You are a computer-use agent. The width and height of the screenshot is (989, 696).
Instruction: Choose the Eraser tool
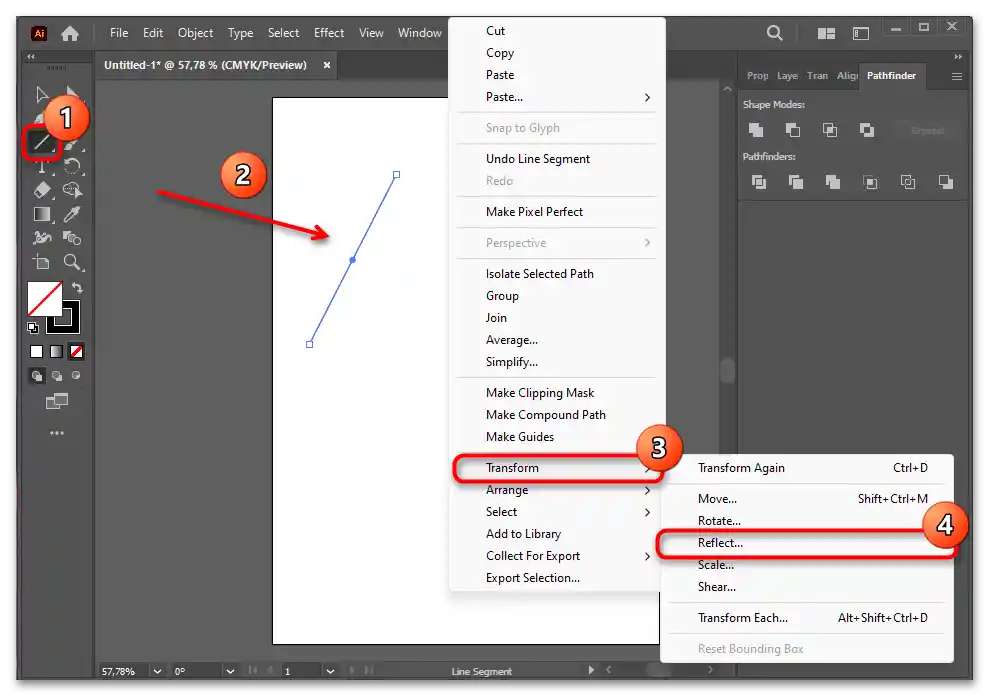[42, 190]
